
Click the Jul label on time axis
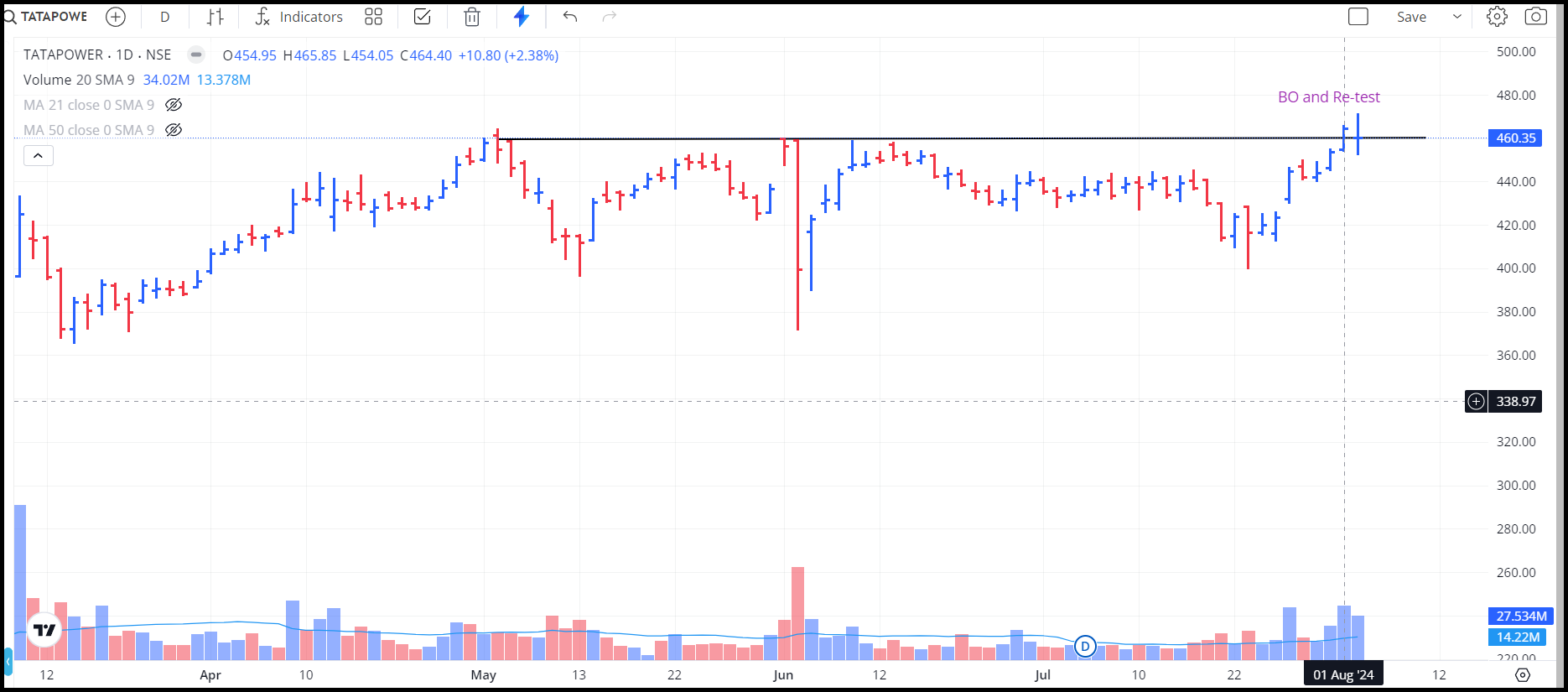tap(1042, 674)
